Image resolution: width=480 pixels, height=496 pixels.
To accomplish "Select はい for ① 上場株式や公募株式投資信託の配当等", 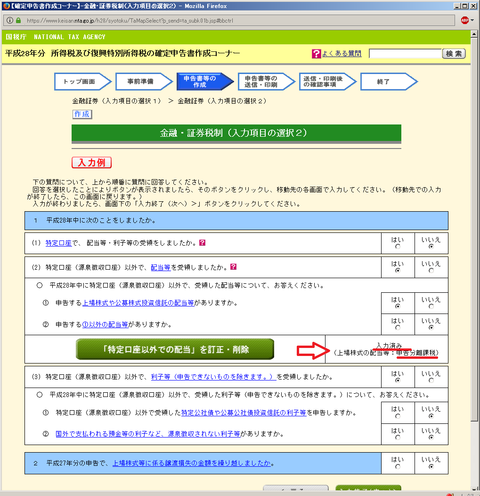I will pos(397,306).
